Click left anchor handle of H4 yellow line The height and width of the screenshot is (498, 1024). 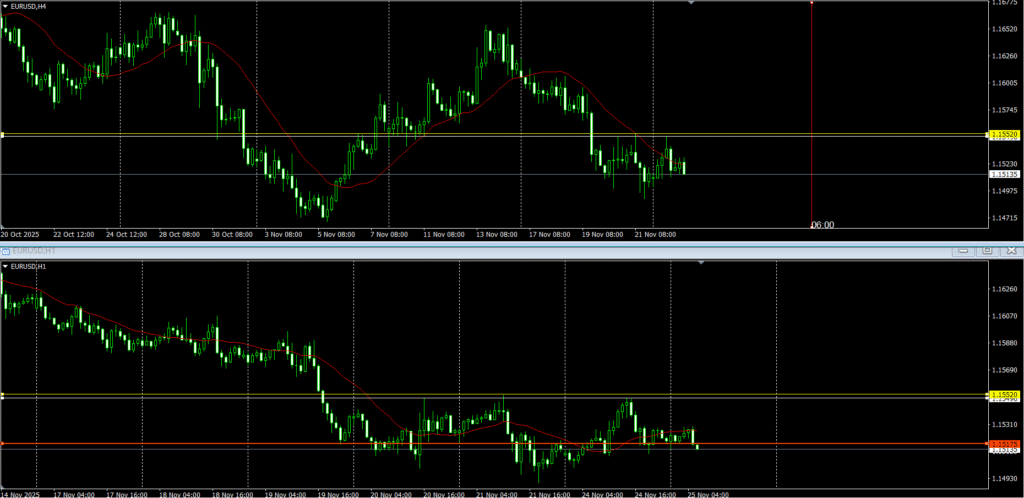coord(3,134)
